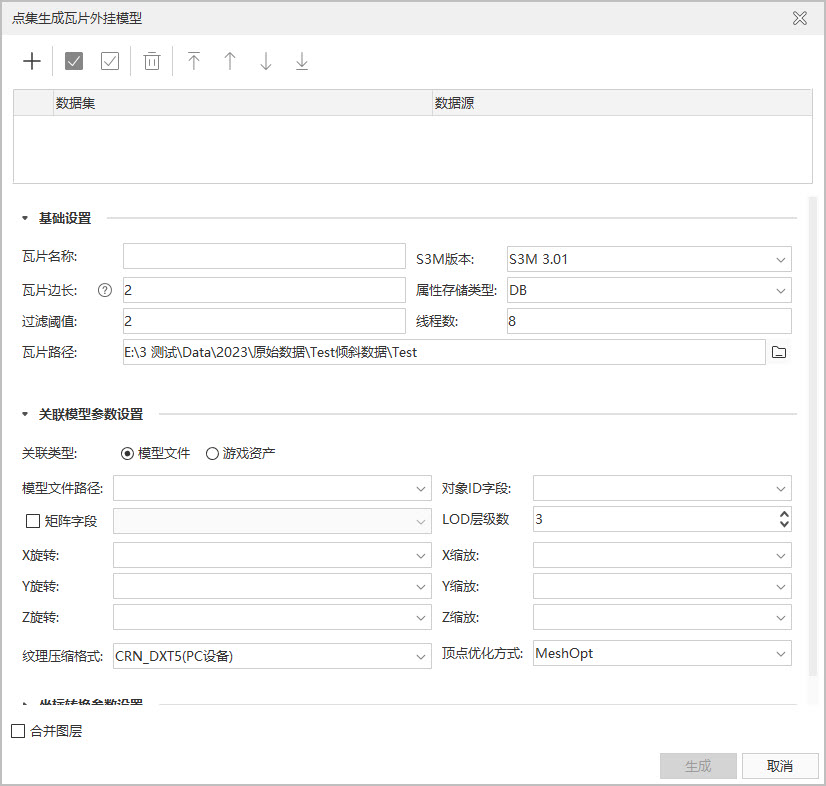
Task: Enable the 矩阵字段 checkbox
Action: pos(32,520)
